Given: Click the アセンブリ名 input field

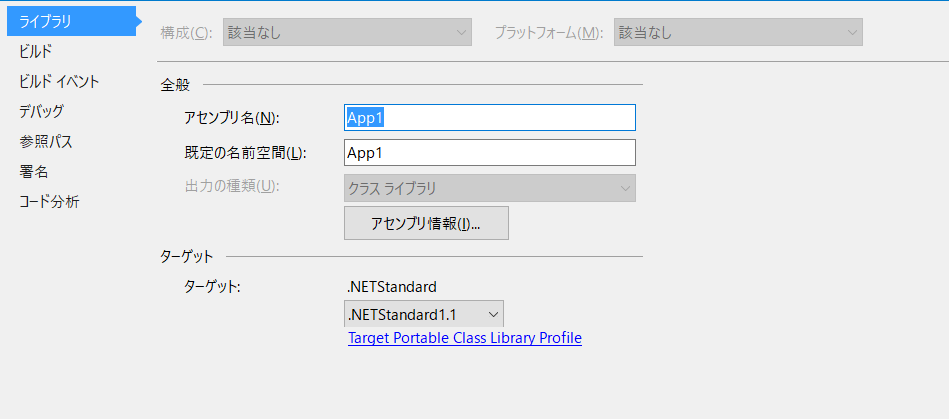Looking at the screenshot, I should (x=490, y=117).
